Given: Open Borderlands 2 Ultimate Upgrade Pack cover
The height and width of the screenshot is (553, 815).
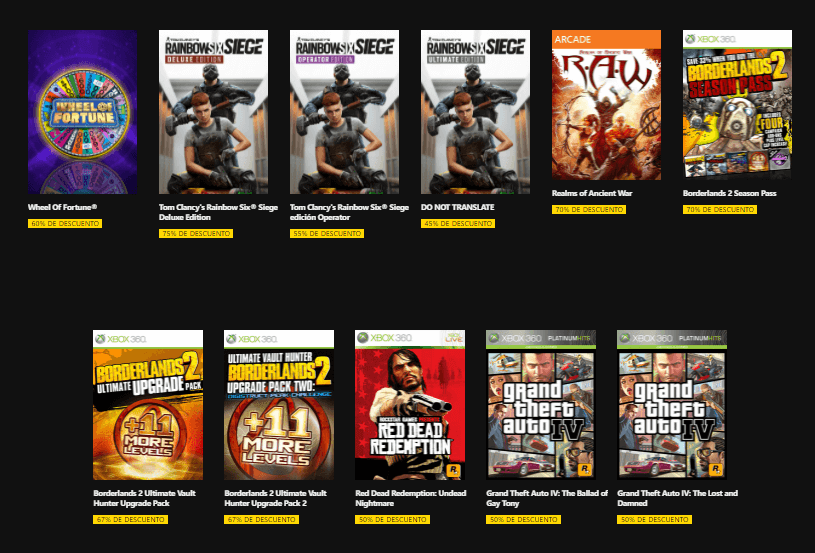Looking at the screenshot, I should click(148, 405).
